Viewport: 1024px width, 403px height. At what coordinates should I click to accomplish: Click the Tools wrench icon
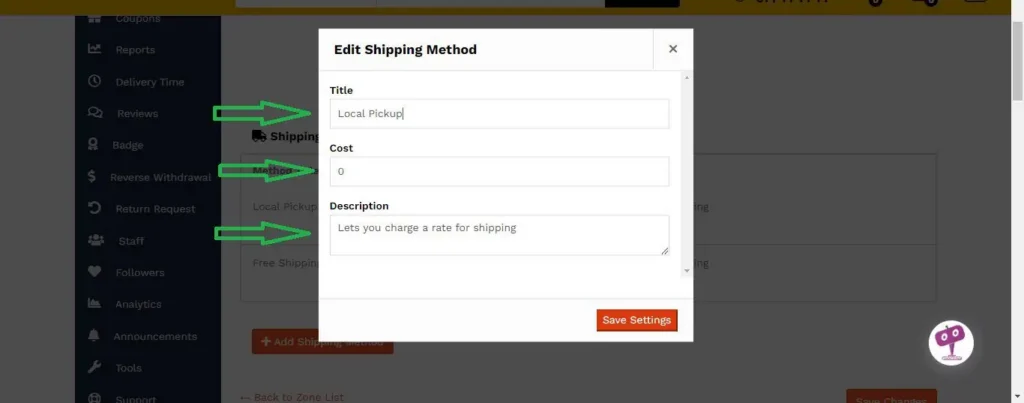[94, 368]
